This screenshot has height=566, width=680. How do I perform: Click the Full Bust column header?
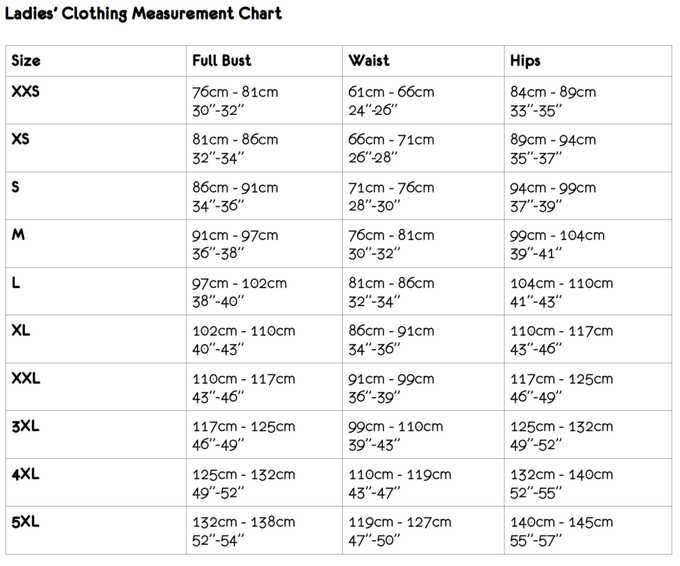220,60
